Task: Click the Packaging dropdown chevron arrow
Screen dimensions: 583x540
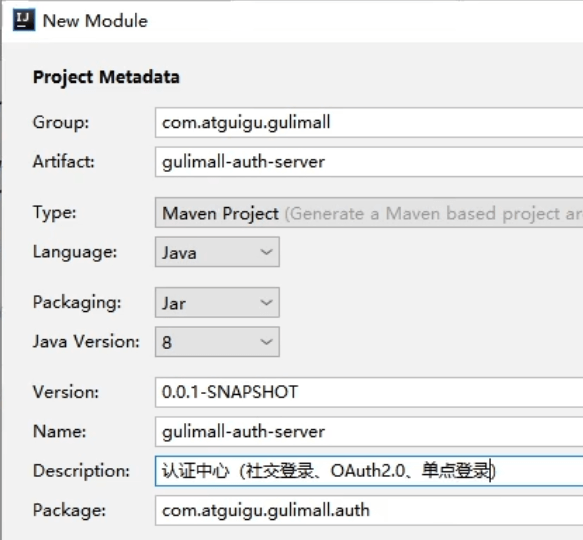Action: click(266, 302)
